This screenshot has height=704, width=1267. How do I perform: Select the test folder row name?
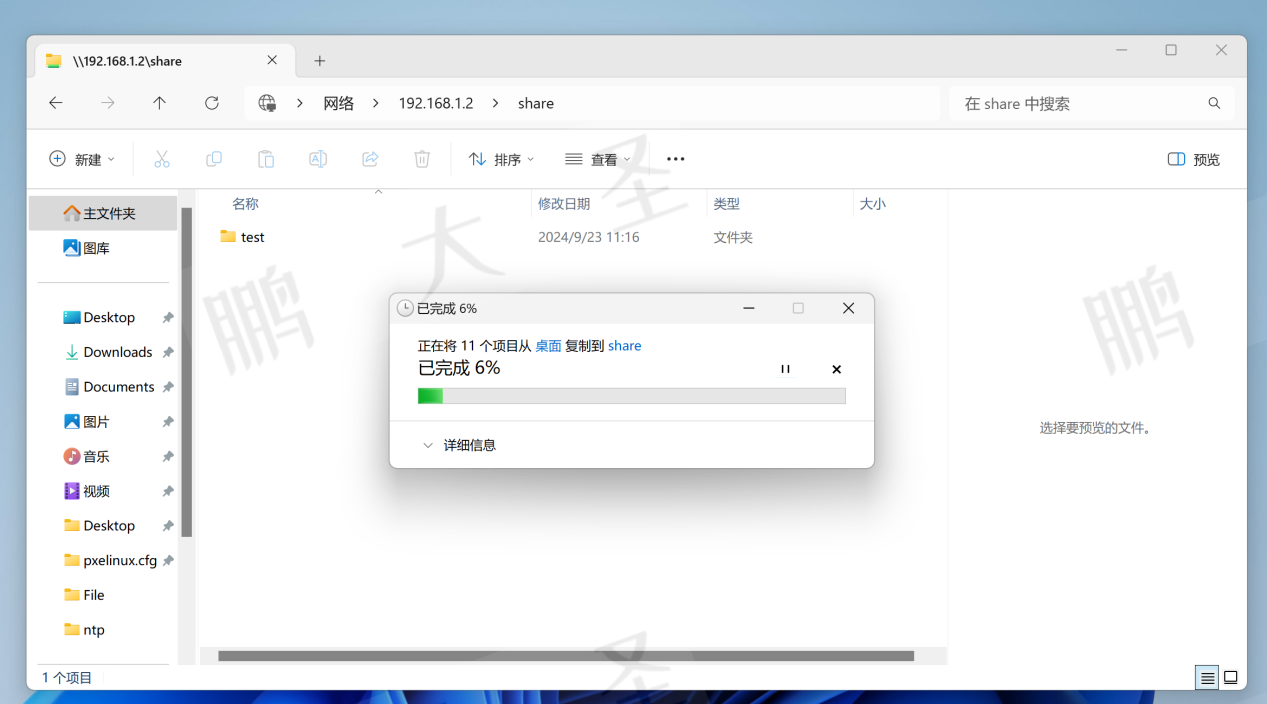click(253, 237)
